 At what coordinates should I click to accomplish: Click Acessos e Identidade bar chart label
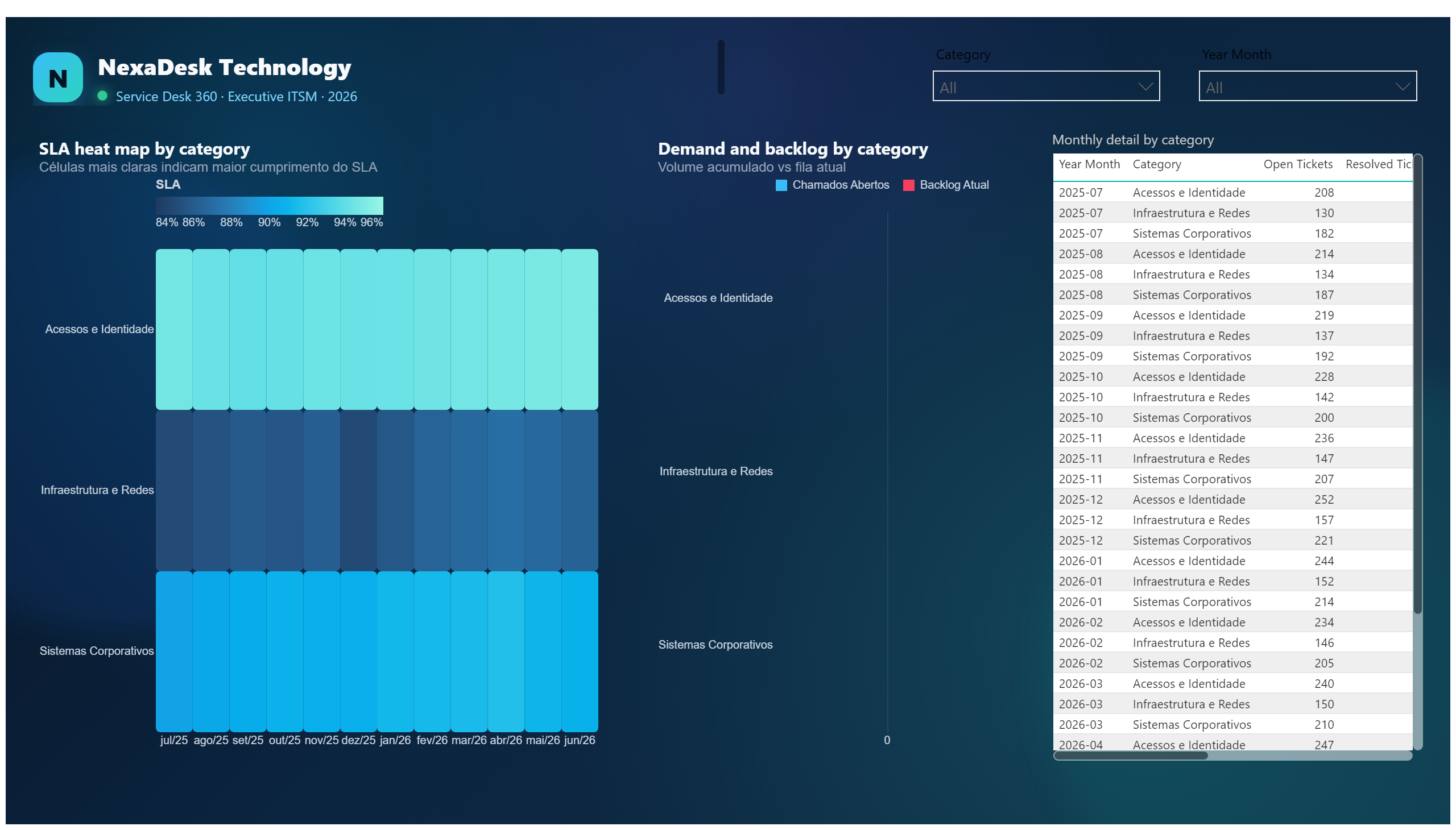click(x=718, y=297)
